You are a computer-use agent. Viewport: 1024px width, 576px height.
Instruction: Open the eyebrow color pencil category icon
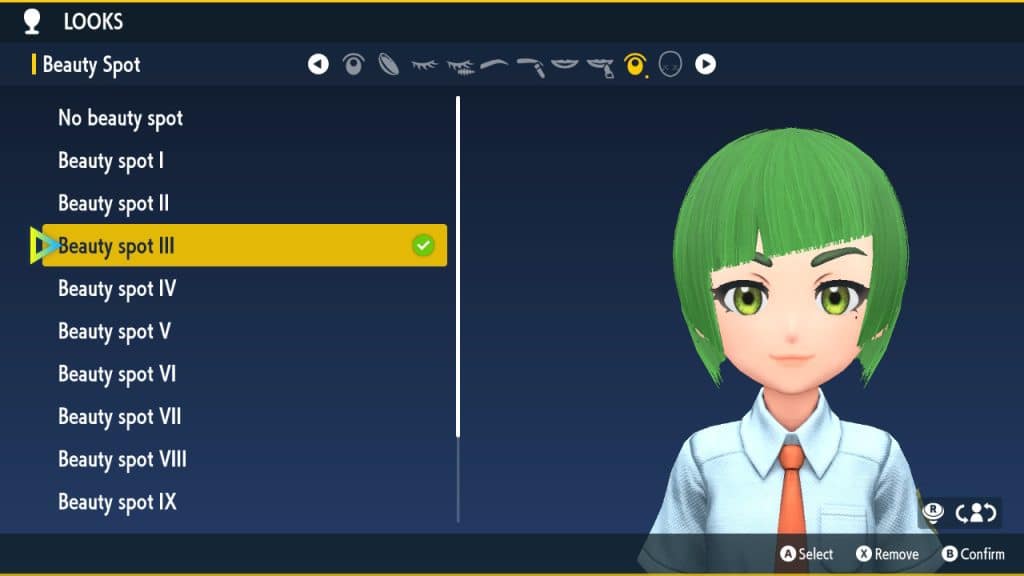coord(530,66)
